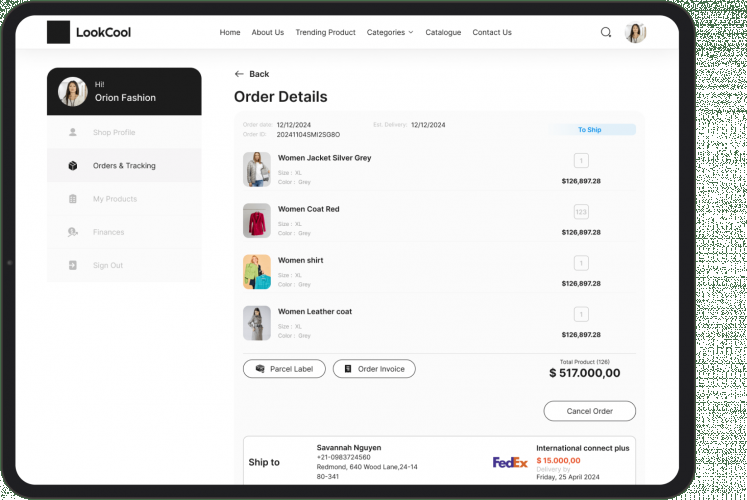Click the Women Leather coat title
The width and height of the screenshot is (747, 500).
point(315,311)
